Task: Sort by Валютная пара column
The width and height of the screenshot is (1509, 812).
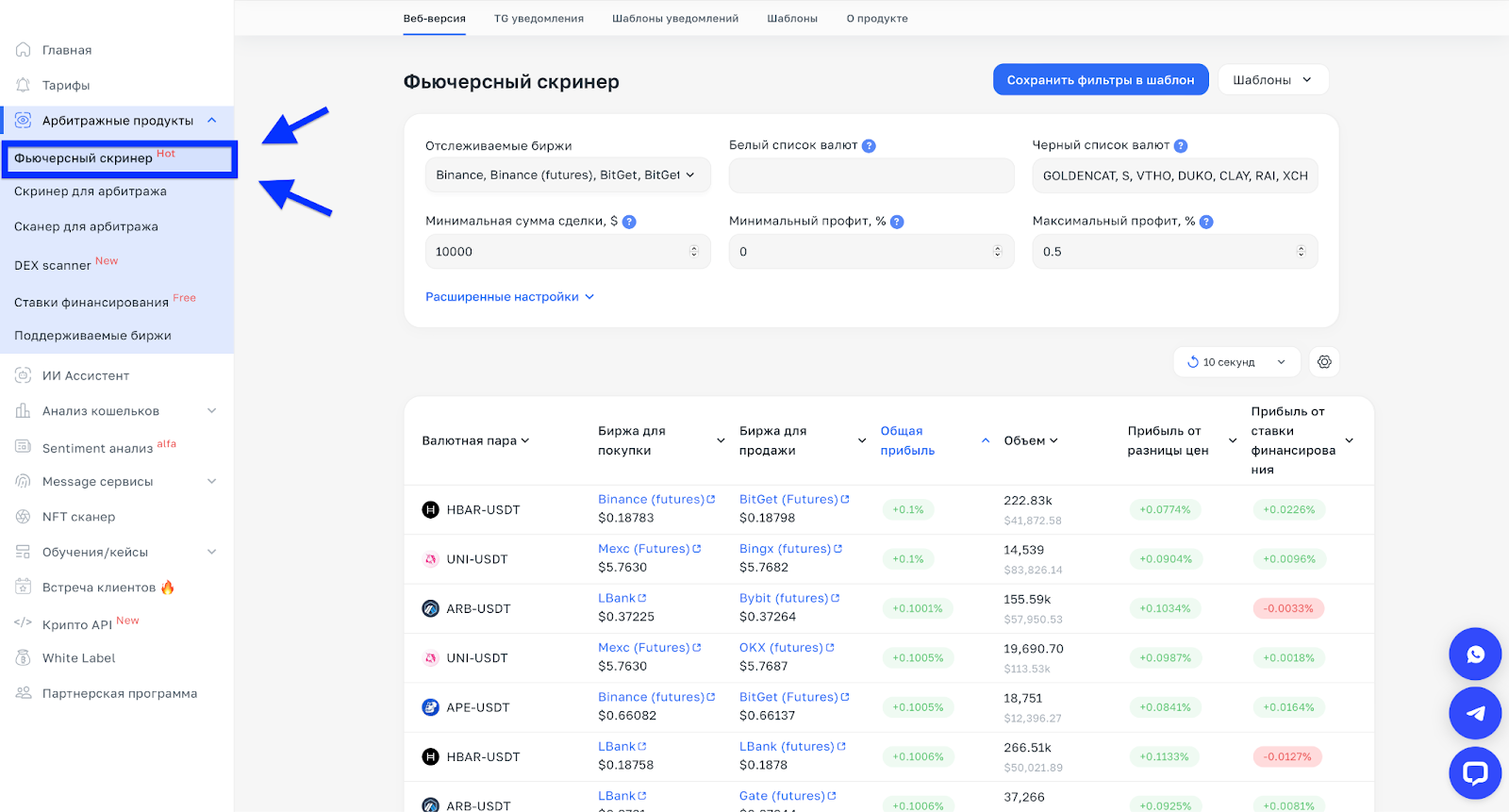Action: (475, 440)
